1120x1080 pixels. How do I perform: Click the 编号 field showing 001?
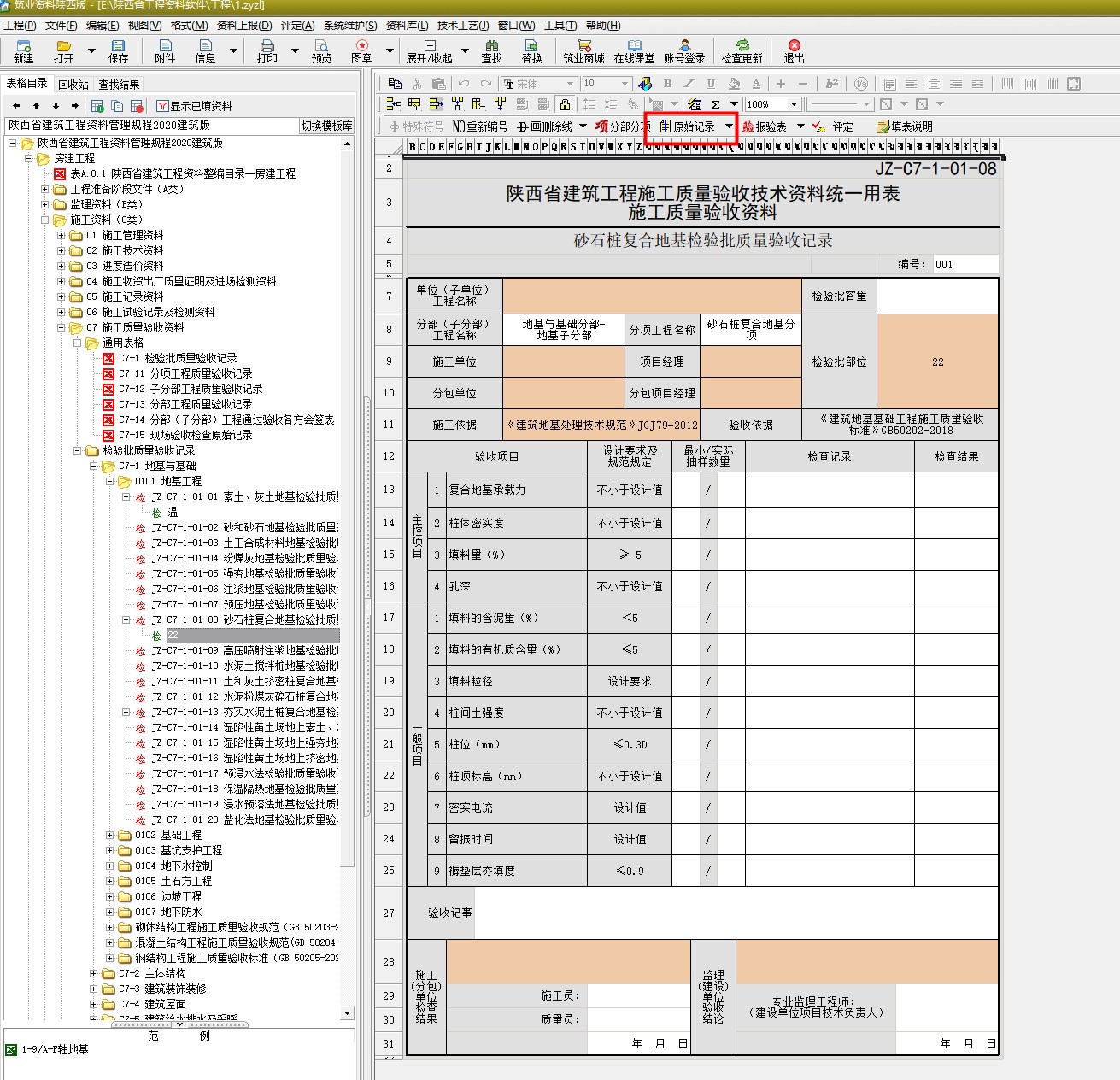[x=965, y=264]
